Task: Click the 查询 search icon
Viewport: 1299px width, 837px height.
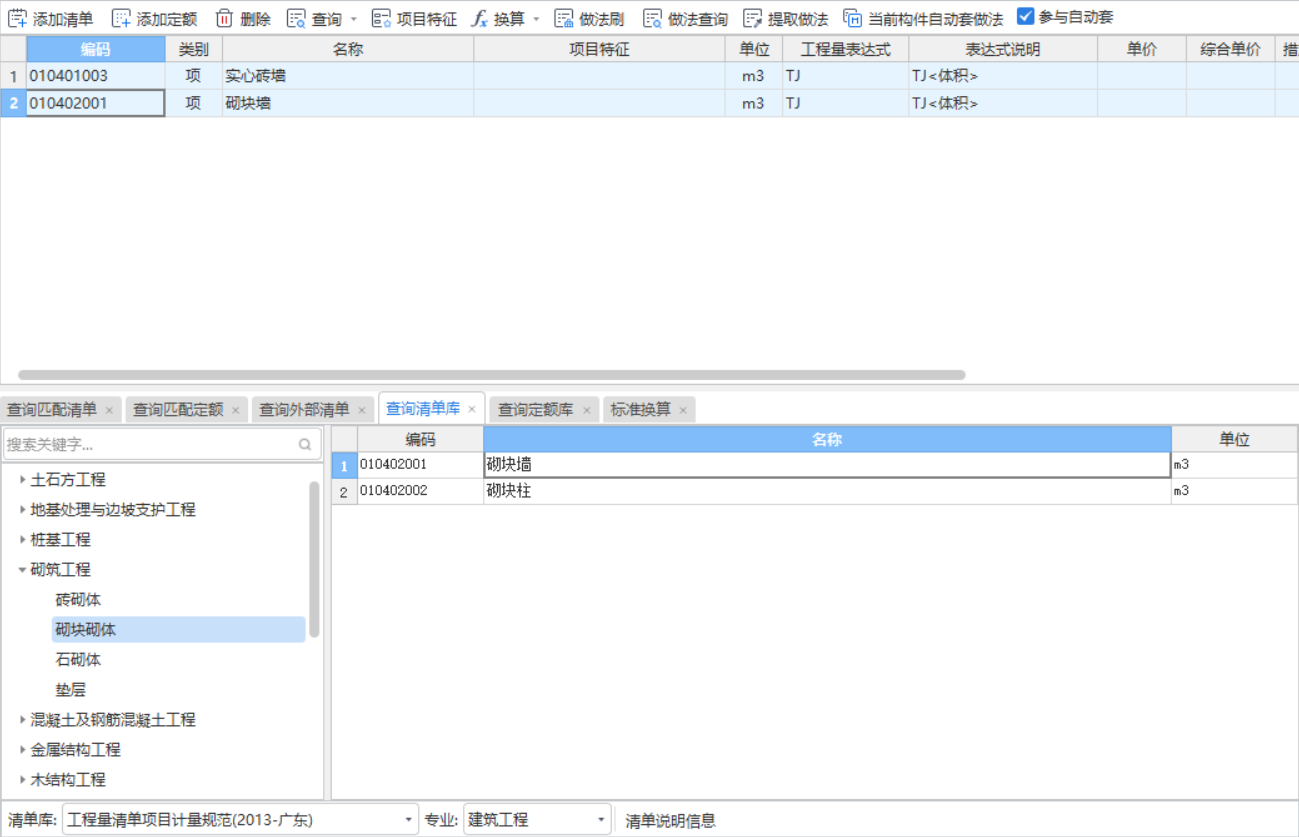Action: tap(296, 18)
